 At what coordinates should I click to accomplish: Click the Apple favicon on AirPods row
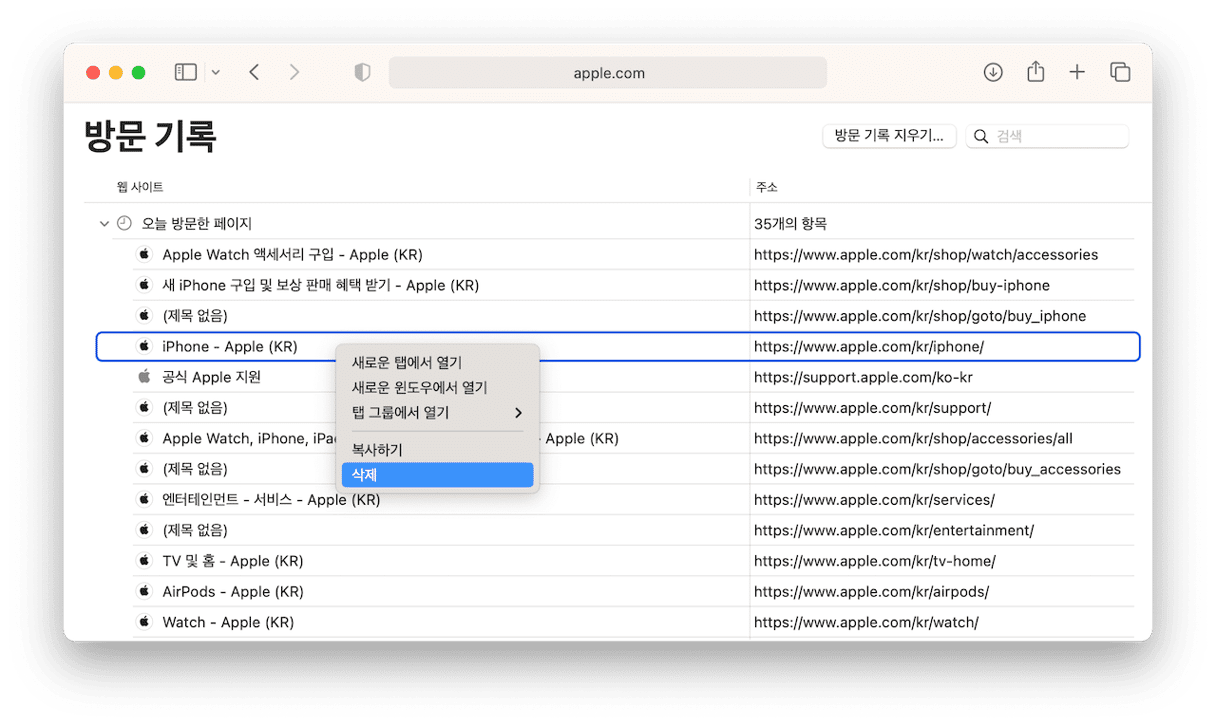(x=144, y=591)
